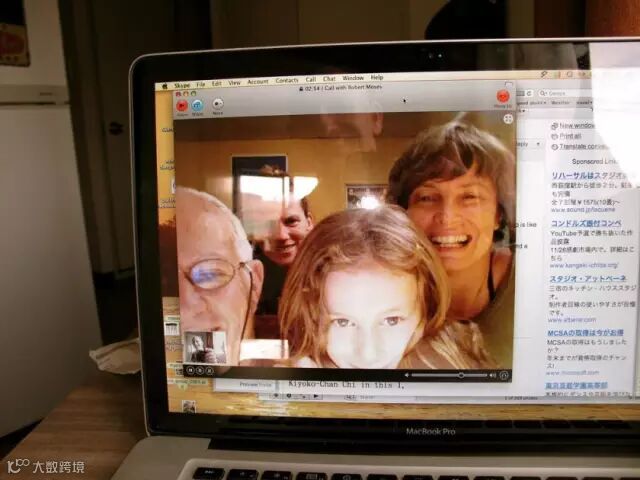Open the Help menu
The image size is (640, 480).
[x=376, y=77]
